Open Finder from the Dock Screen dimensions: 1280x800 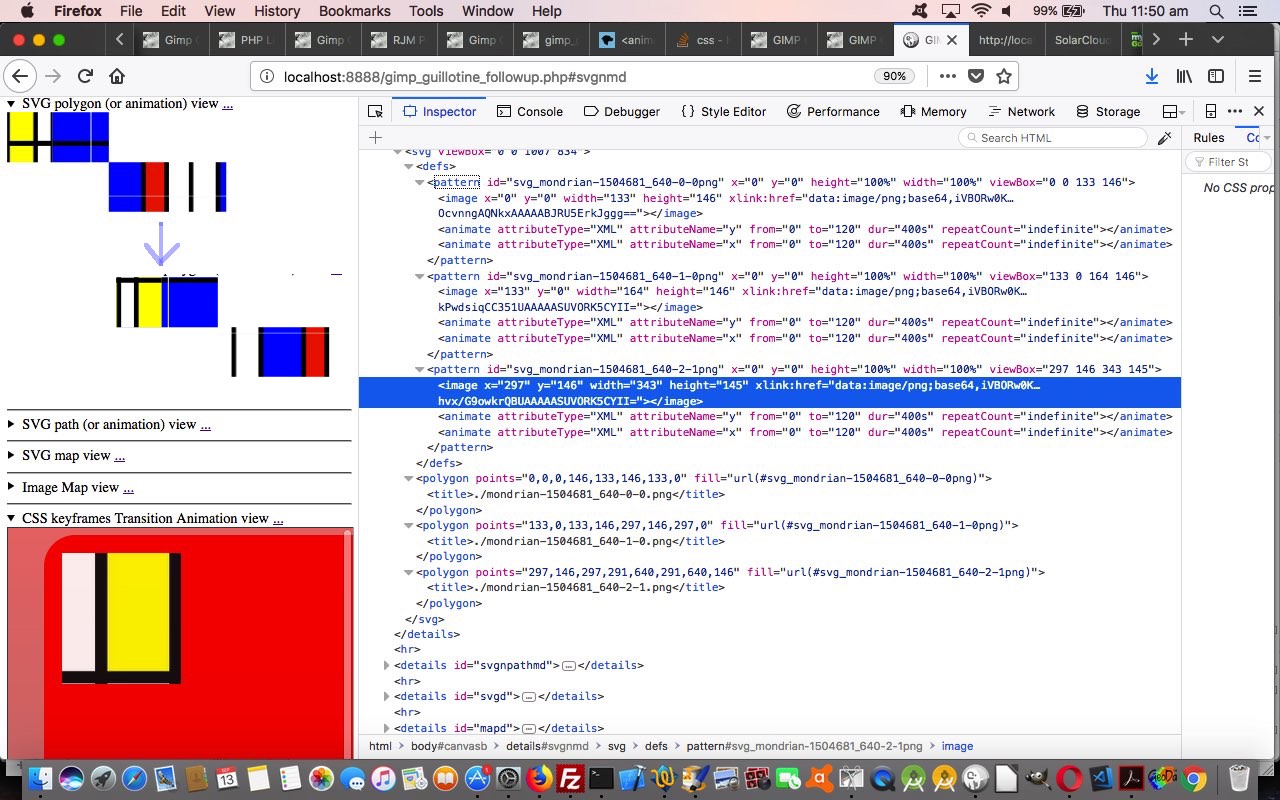click(40, 778)
